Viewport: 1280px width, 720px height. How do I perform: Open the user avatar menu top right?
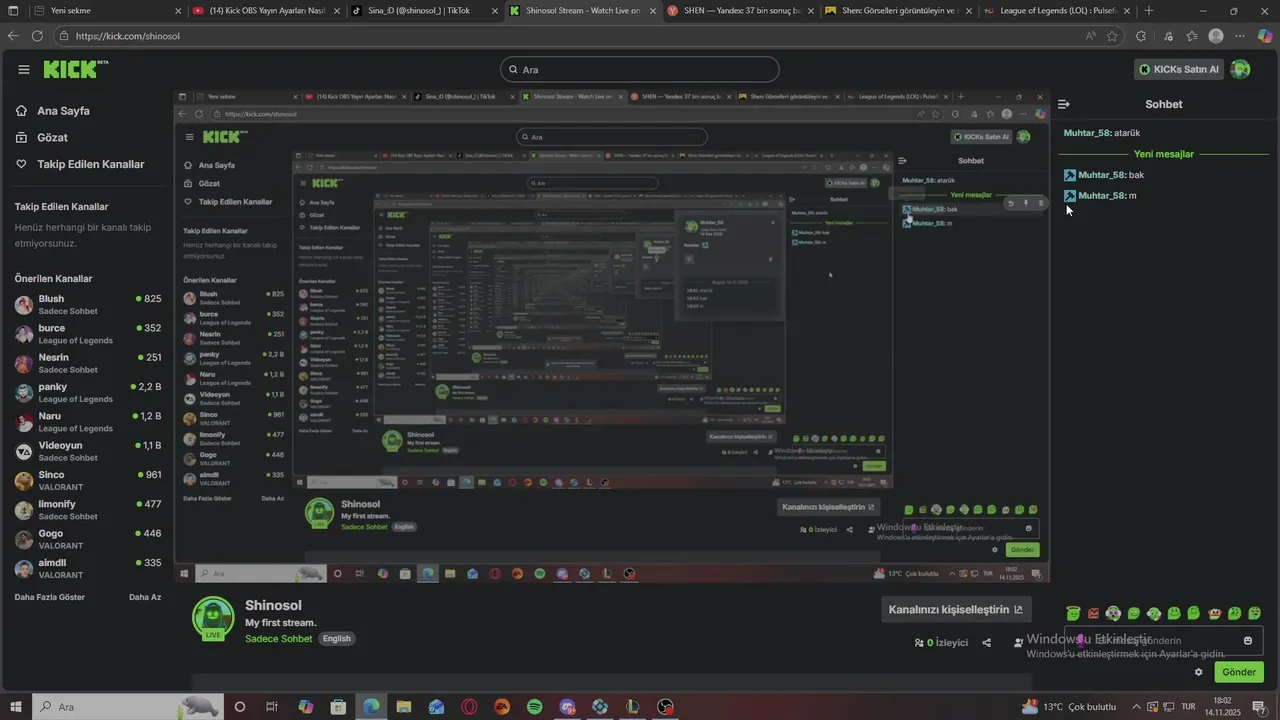pos(1240,69)
